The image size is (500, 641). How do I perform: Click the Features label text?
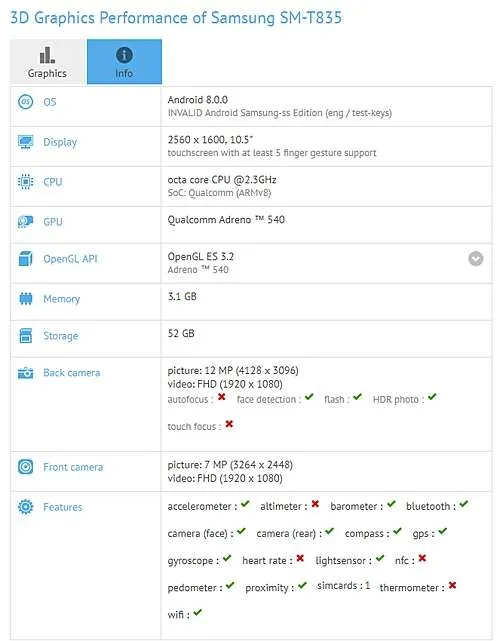click(x=63, y=507)
